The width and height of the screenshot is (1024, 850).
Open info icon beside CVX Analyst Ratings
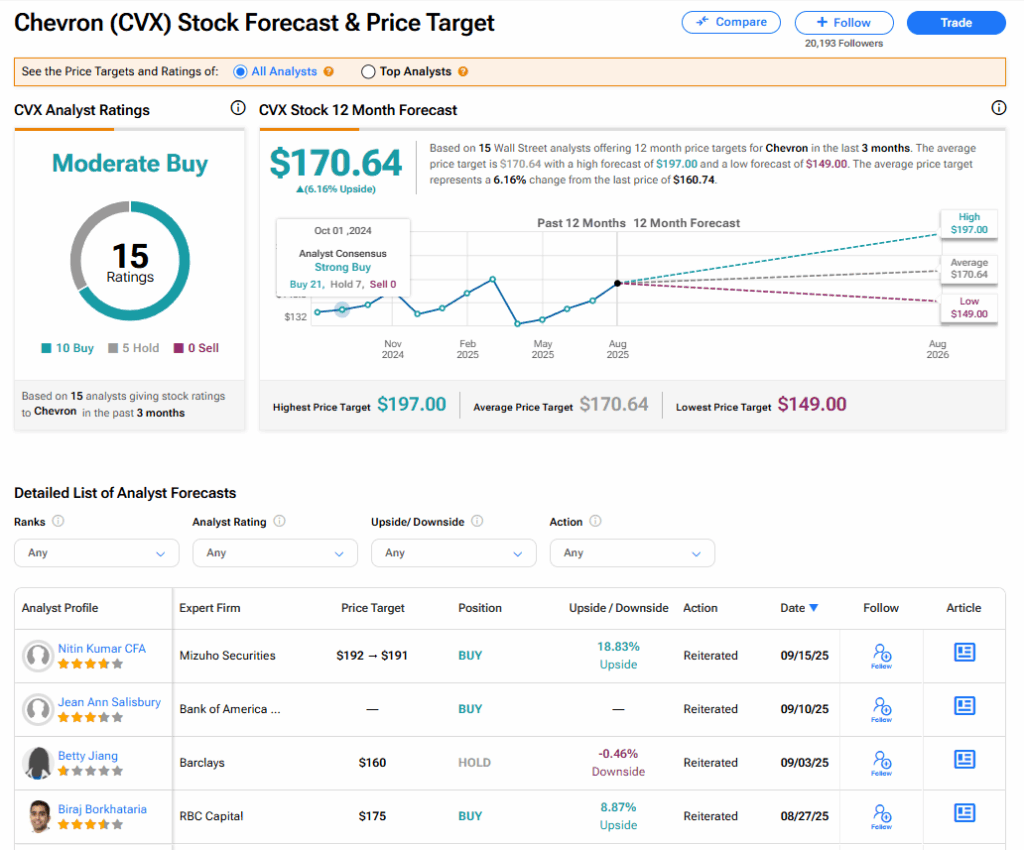point(238,108)
